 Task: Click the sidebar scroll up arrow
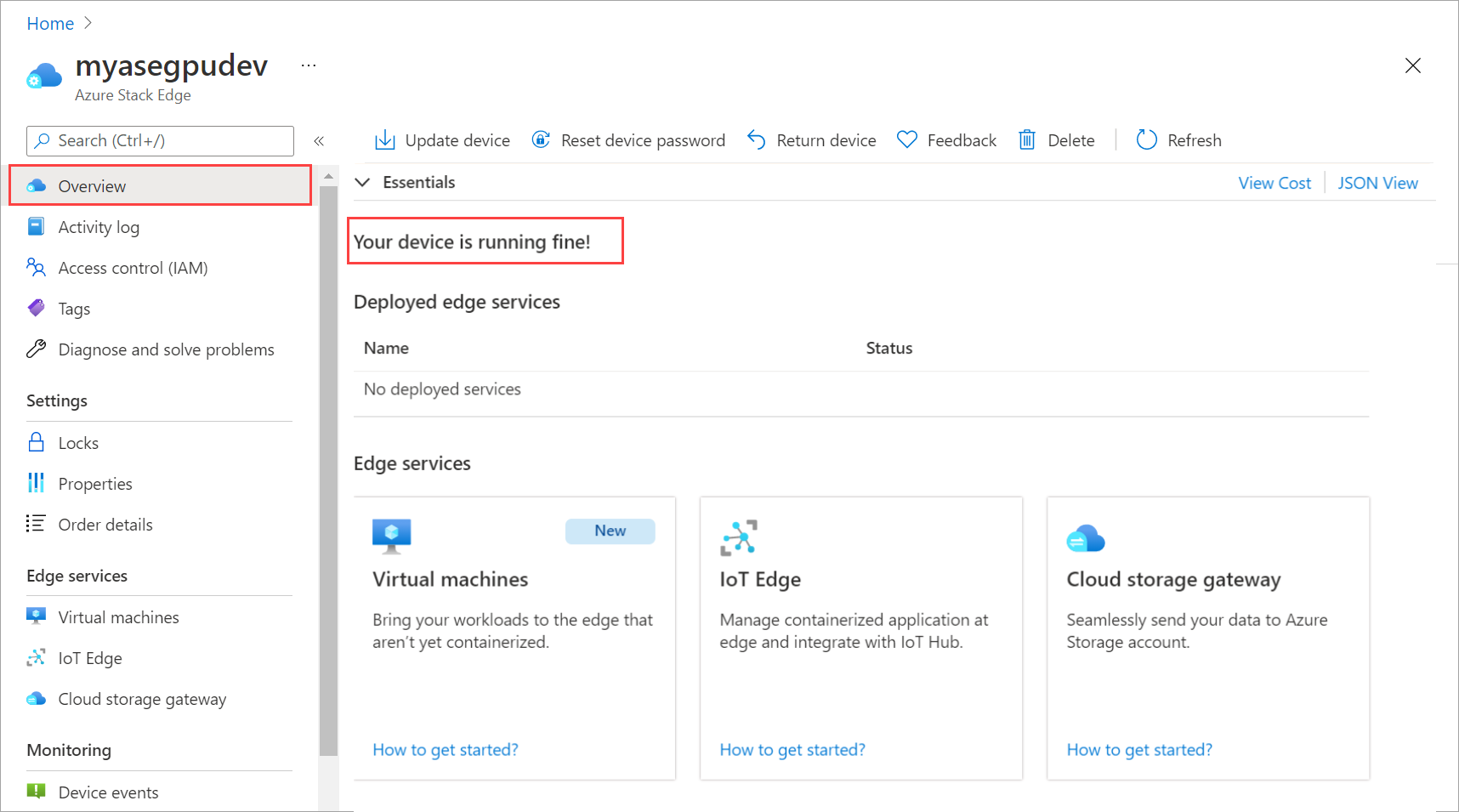[328, 176]
